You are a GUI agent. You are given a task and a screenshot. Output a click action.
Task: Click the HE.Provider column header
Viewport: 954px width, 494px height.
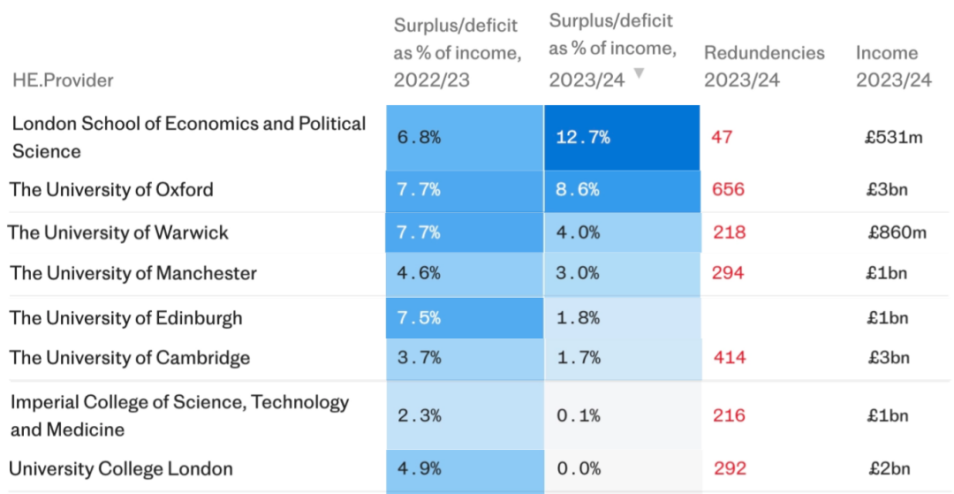point(63,80)
